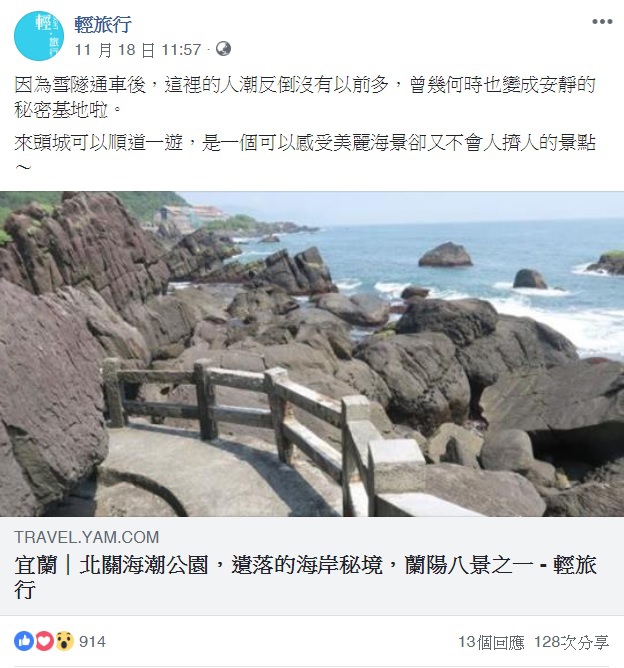This screenshot has height=668, width=624.
Task: Click the red Love heart reaction icon
Action: point(44,641)
